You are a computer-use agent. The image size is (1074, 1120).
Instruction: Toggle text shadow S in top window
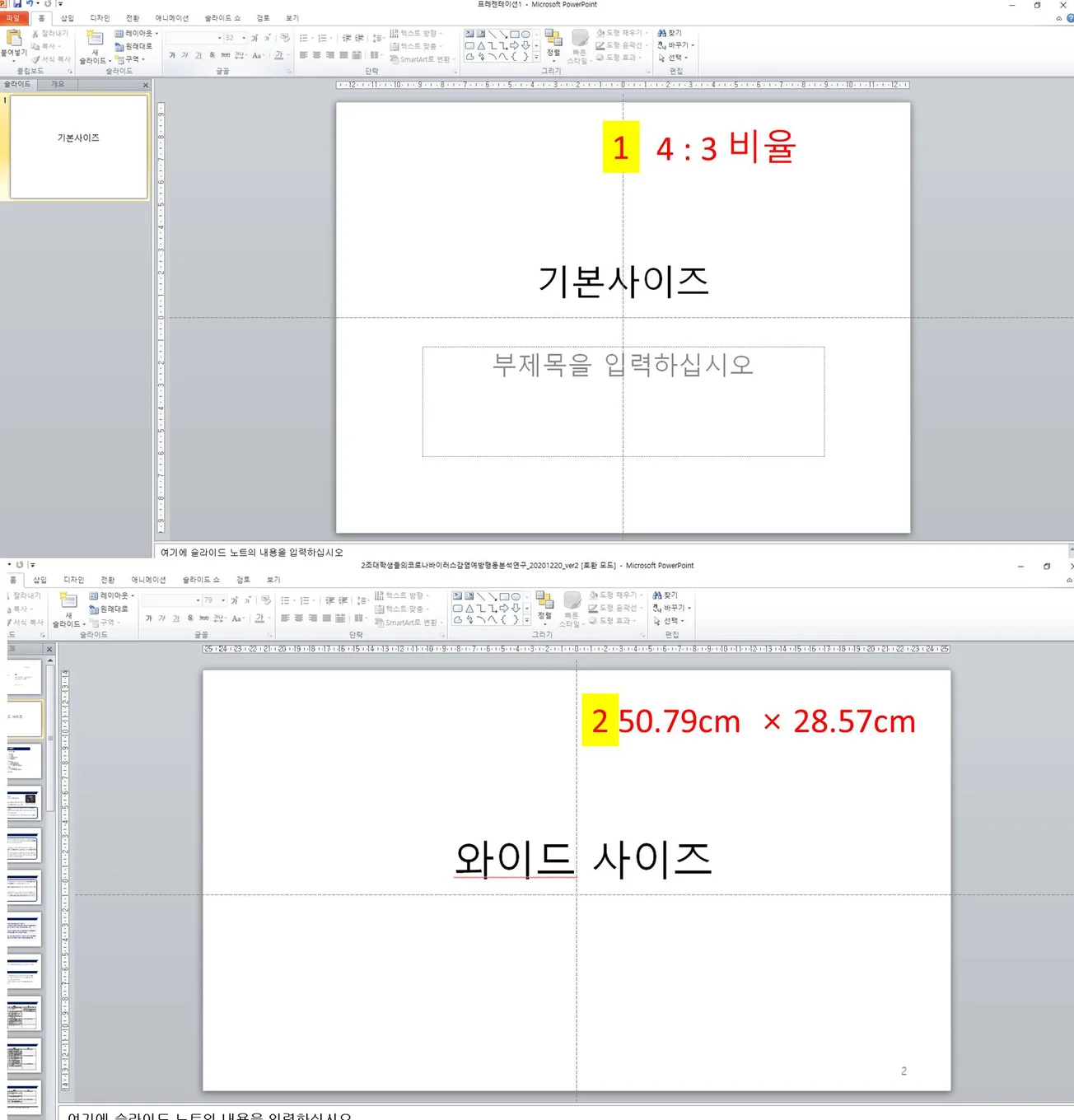(212, 55)
